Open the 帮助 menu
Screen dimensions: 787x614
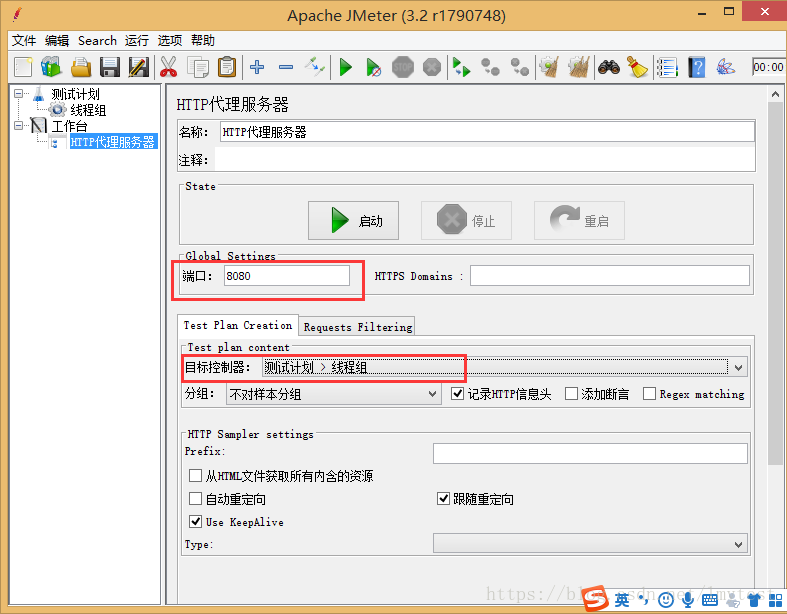[x=203, y=40]
